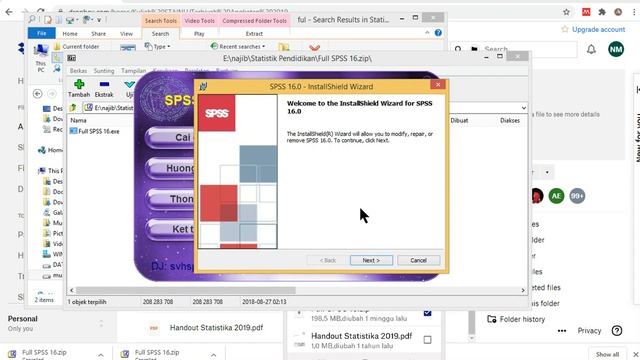Sort by the Nama column header
Image resolution: width=640 pixels, height=360 pixels.
click(78, 120)
